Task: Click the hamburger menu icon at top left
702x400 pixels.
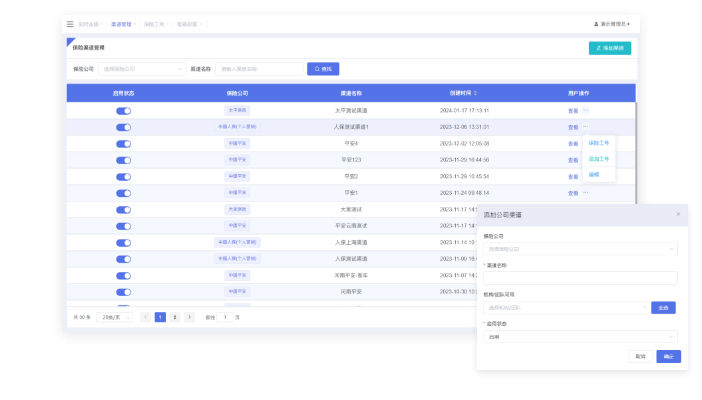Action: 70,23
